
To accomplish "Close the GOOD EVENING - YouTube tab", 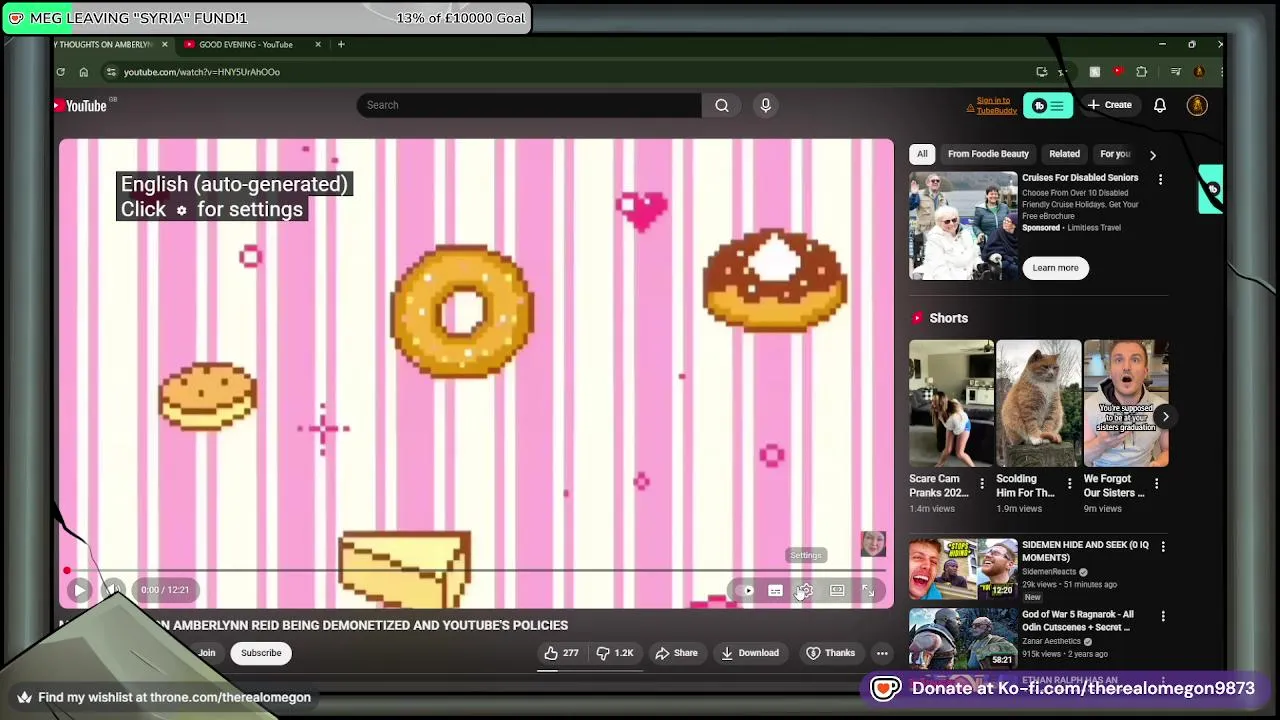I will pyautogui.click(x=318, y=44).
